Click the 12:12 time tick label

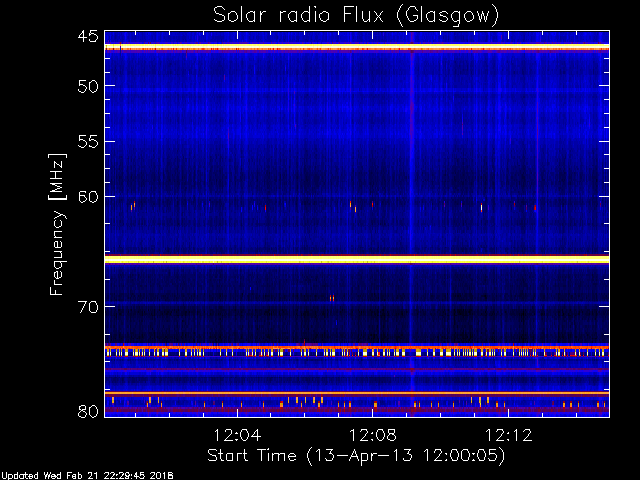click(508, 435)
